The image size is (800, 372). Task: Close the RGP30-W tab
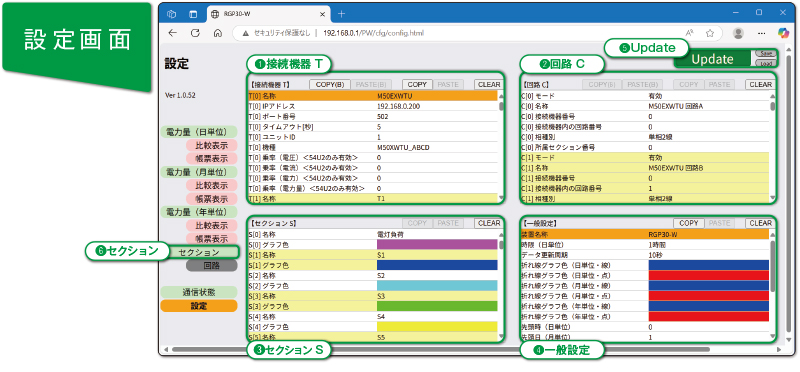[x=323, y=14]
